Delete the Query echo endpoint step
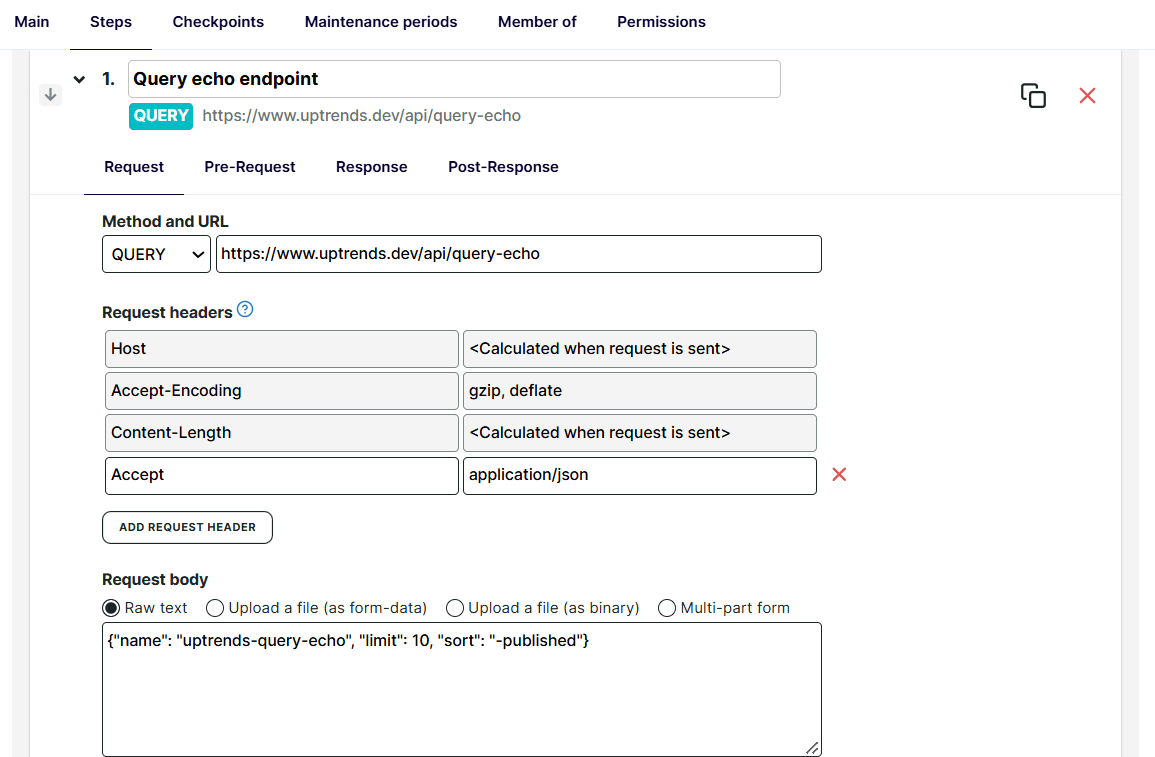The image size is (1155, 757). pyautogui.click(x=1087, y=96)
